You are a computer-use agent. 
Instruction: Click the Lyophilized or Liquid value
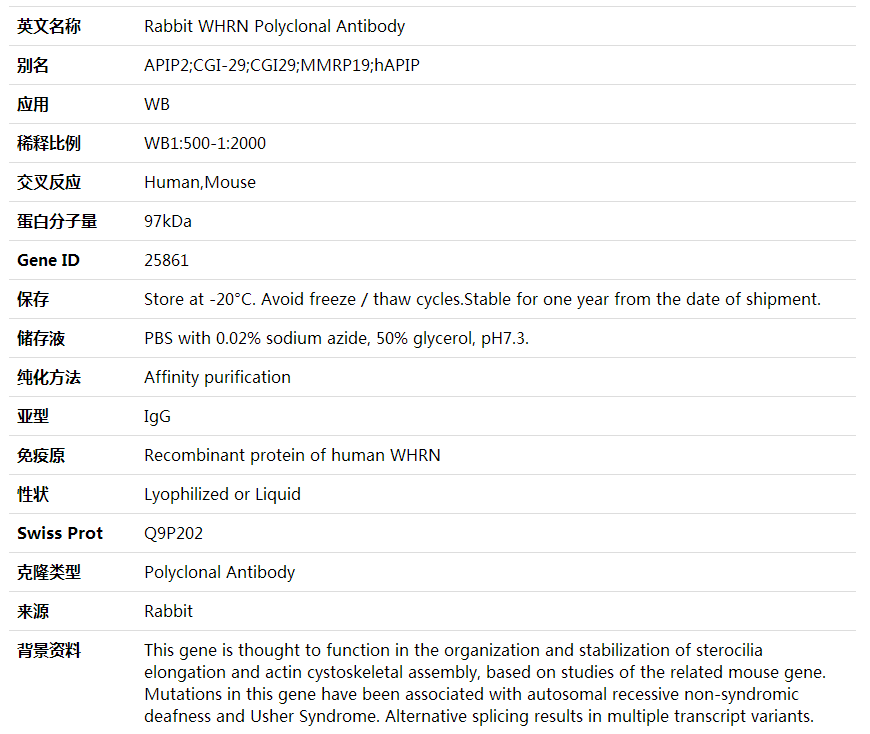point(222,495)
